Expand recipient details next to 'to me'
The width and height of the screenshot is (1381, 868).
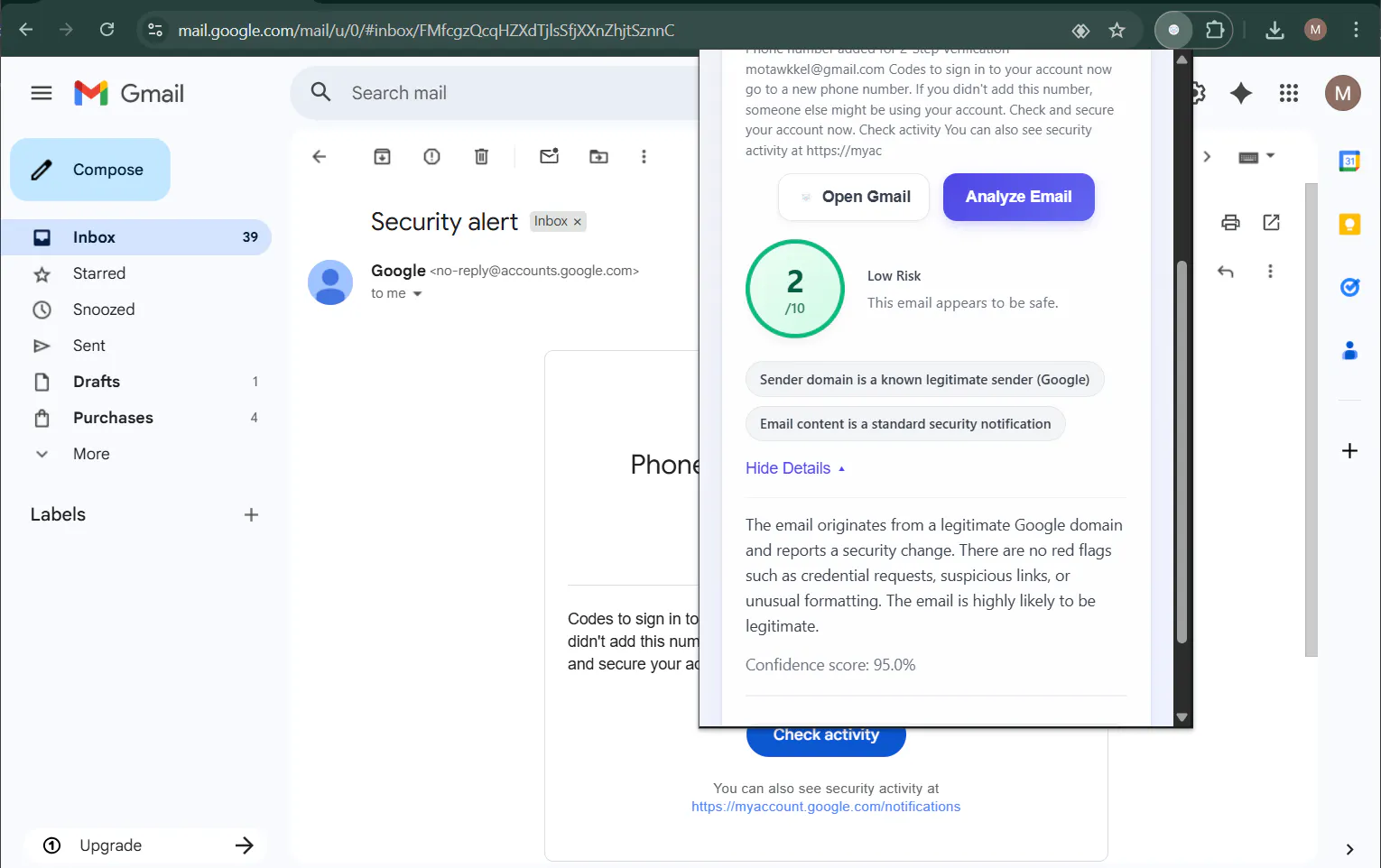(x=417, y=294)
